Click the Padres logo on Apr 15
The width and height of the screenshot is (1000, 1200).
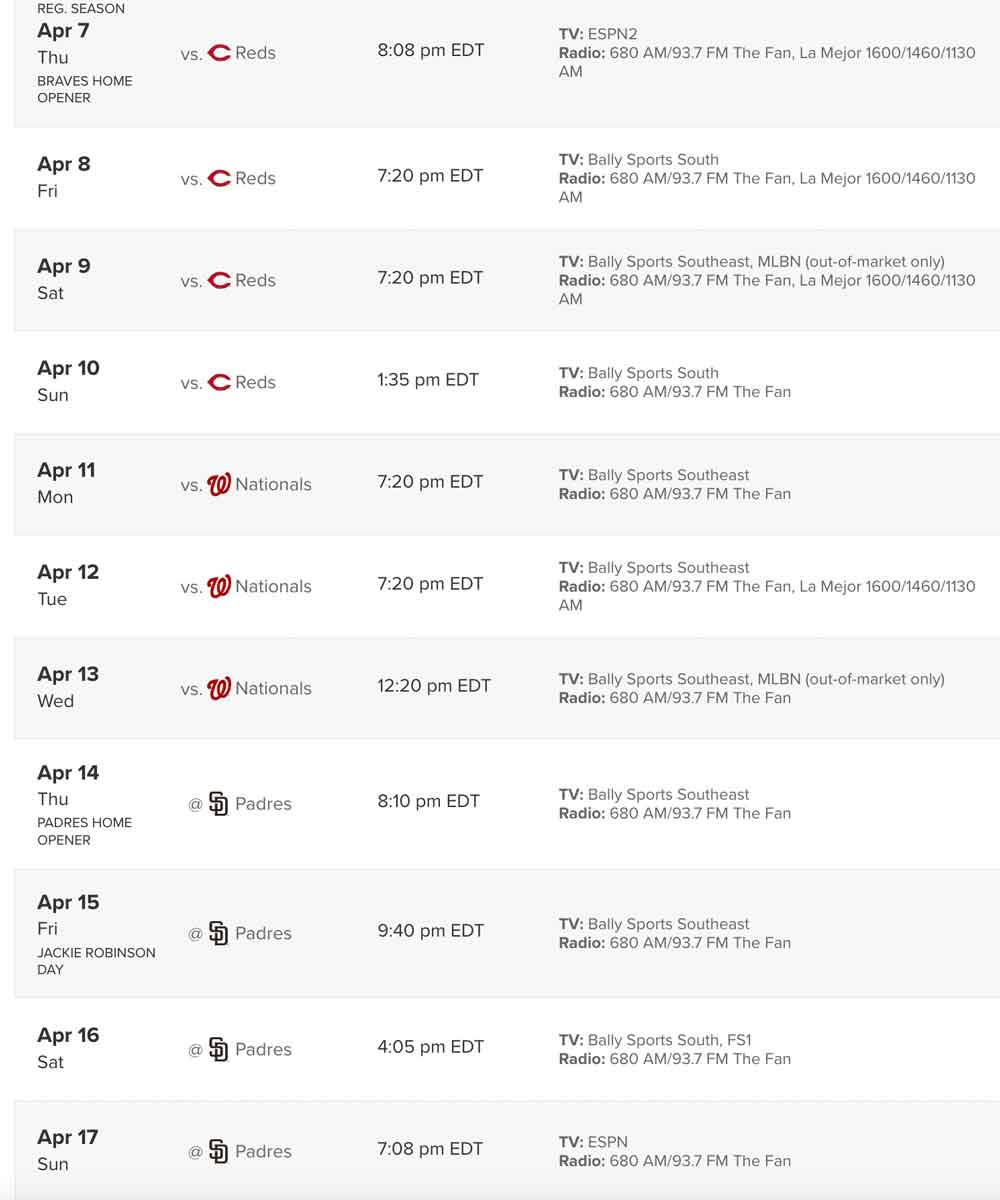click(219, 934)
